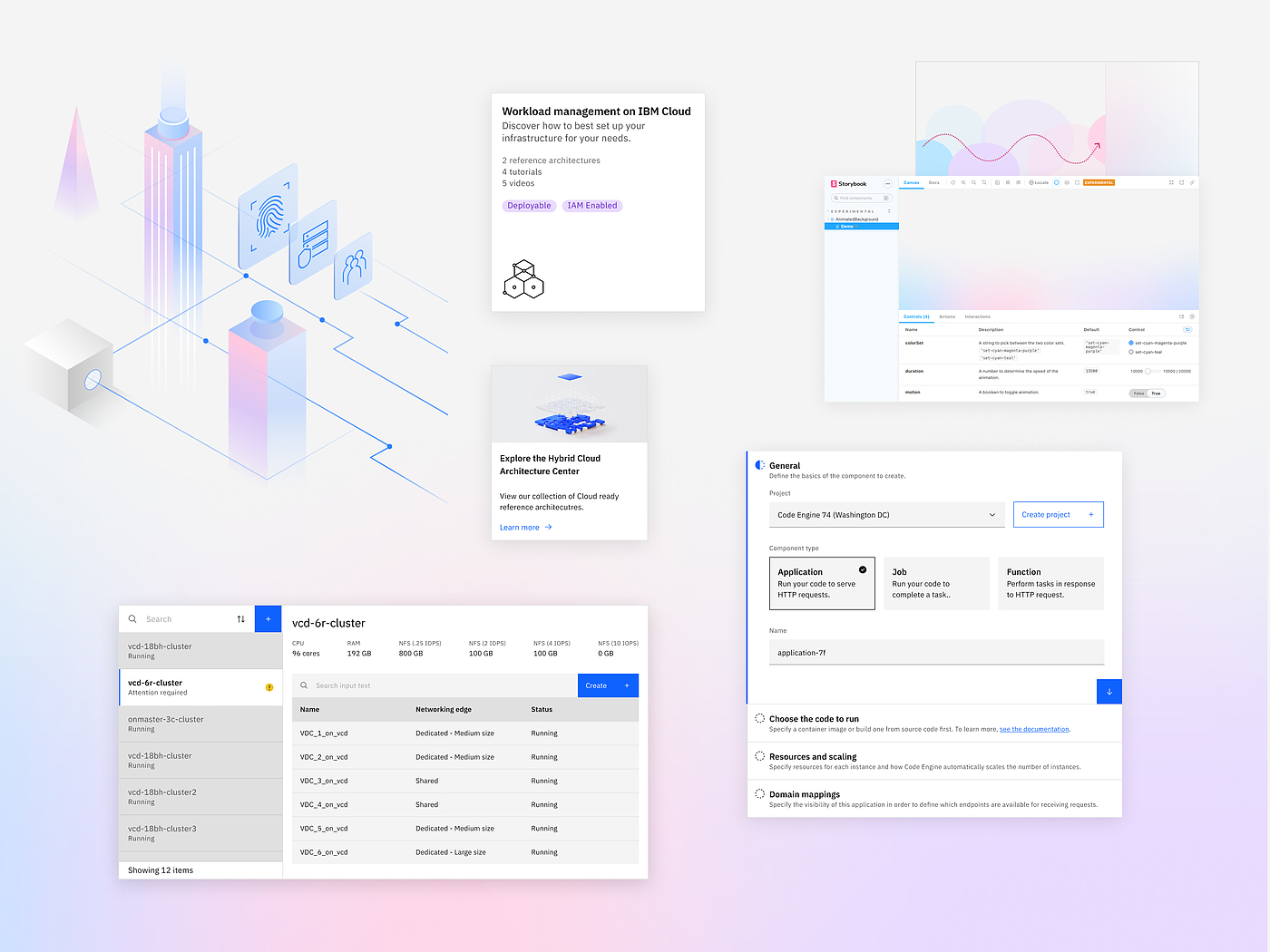This screenshot has height=952, width=1270.
Task: Click the yellow warning icon on vcd-6r-cluster
Action: [x=269, y=687]
